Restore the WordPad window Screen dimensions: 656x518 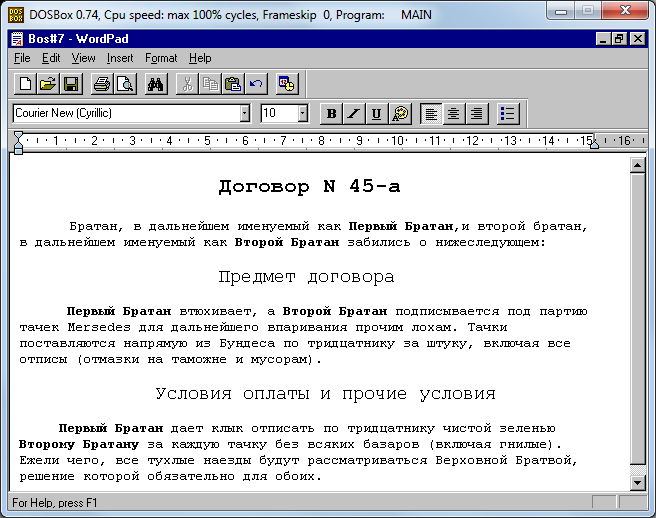point(619,39)
